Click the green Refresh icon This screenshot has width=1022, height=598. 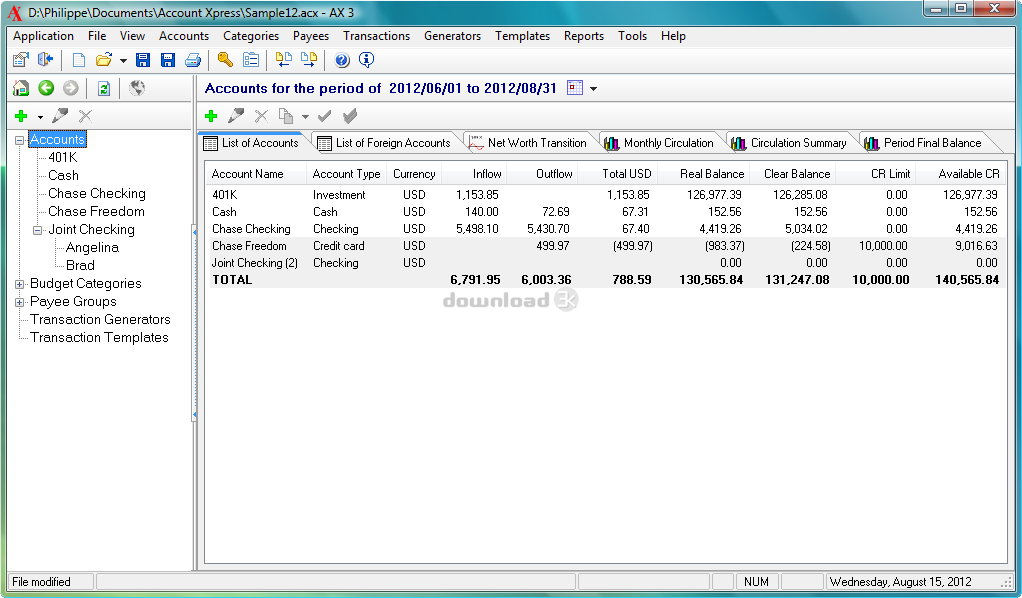point(103,88)
